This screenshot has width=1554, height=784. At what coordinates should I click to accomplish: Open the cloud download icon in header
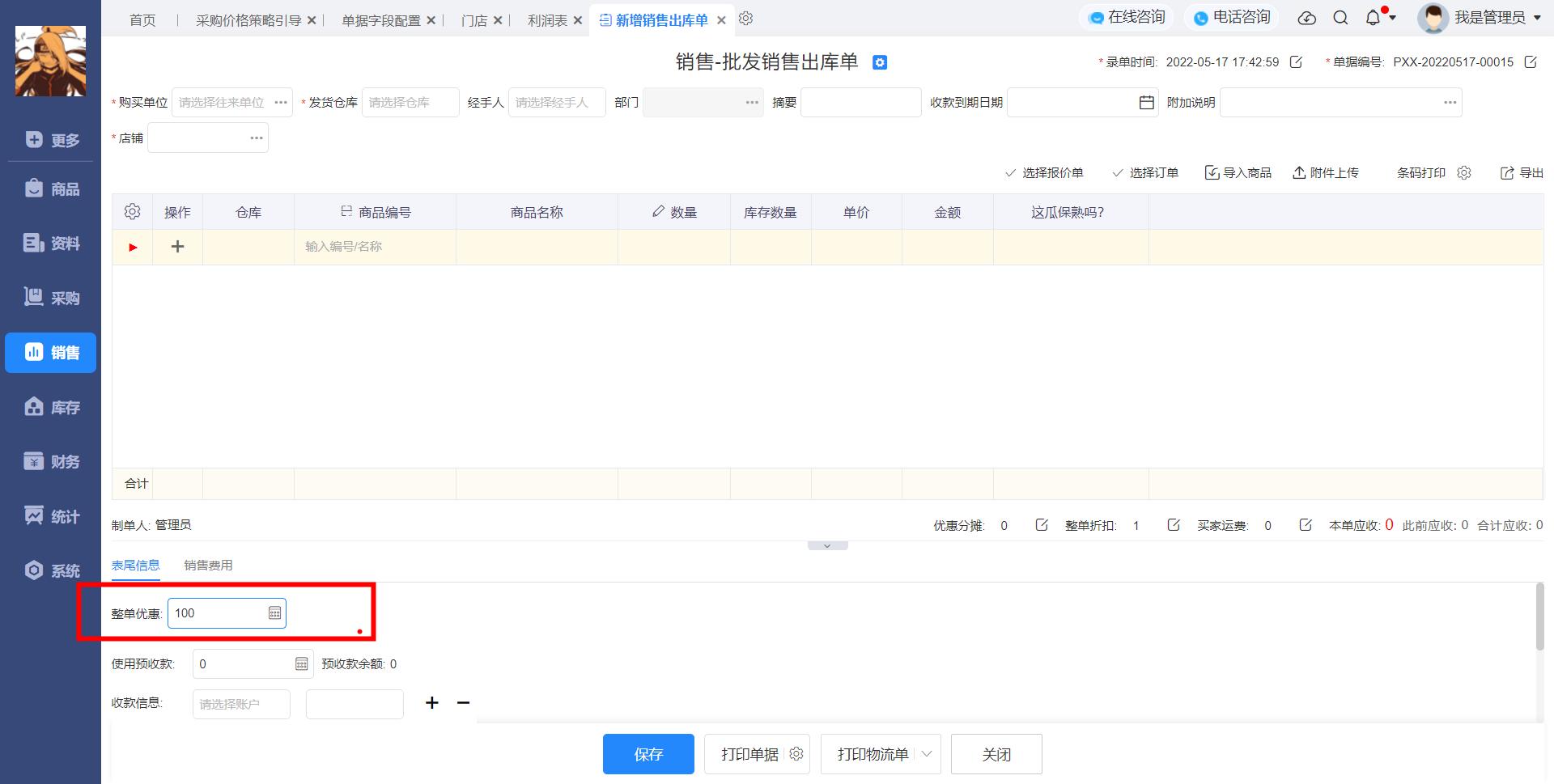[1306, 18]
